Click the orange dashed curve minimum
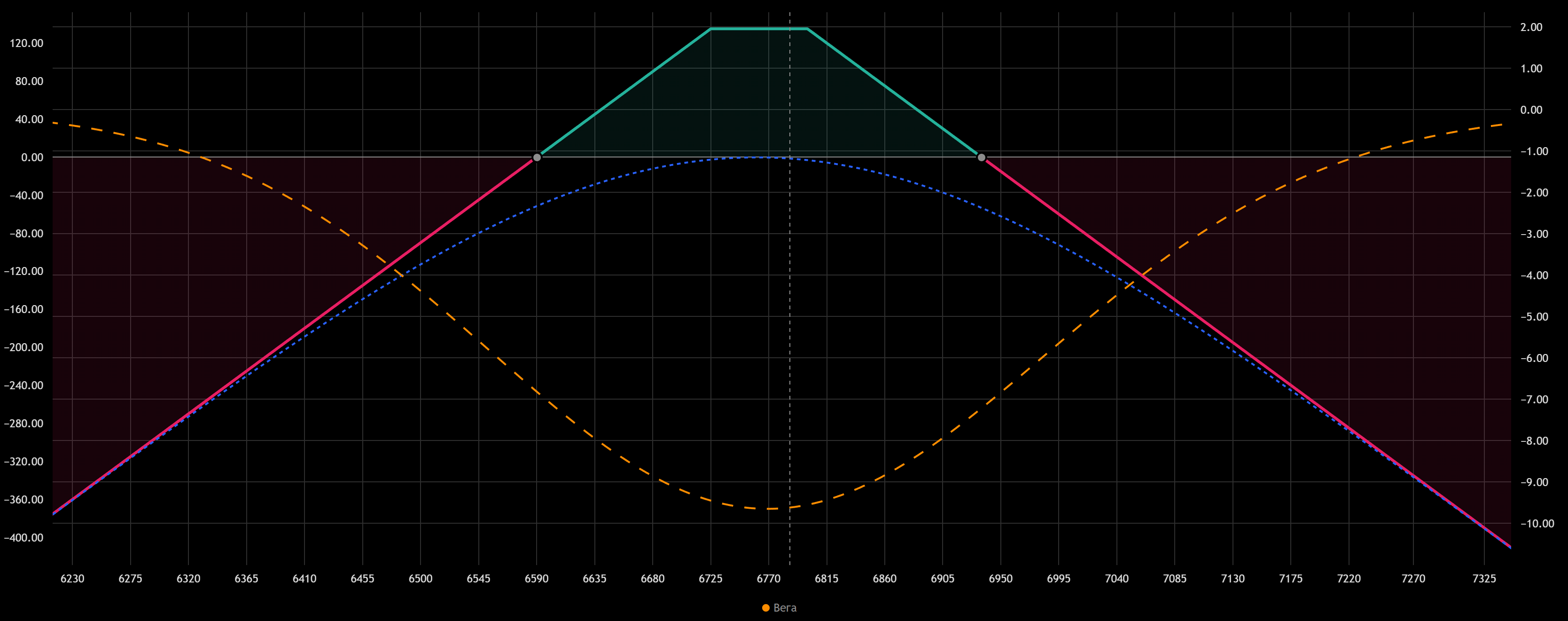This screenshot has height=621, width=1568. click(x=770, y=508)
